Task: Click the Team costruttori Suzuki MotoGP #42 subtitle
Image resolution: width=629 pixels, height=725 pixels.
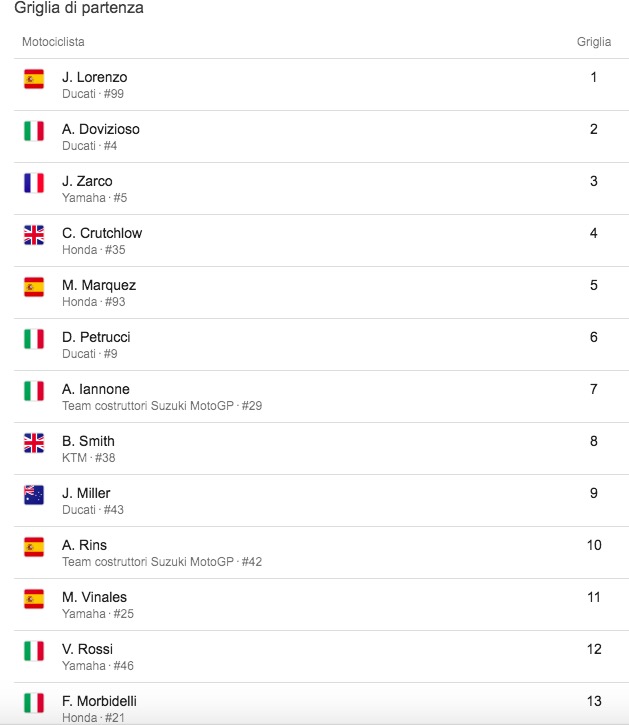Action: (x=162, y=562)
